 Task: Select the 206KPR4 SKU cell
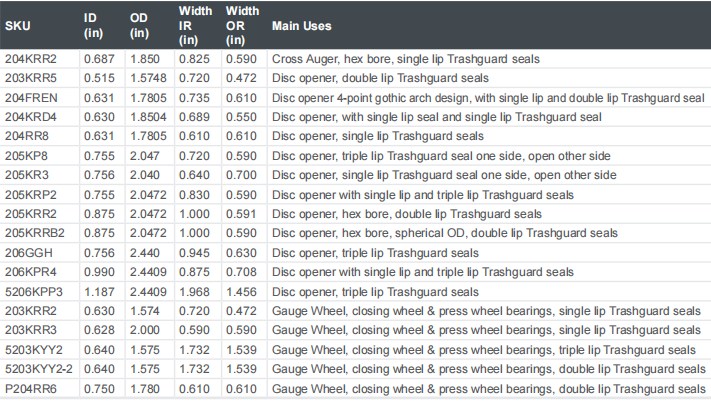[31, 272]
